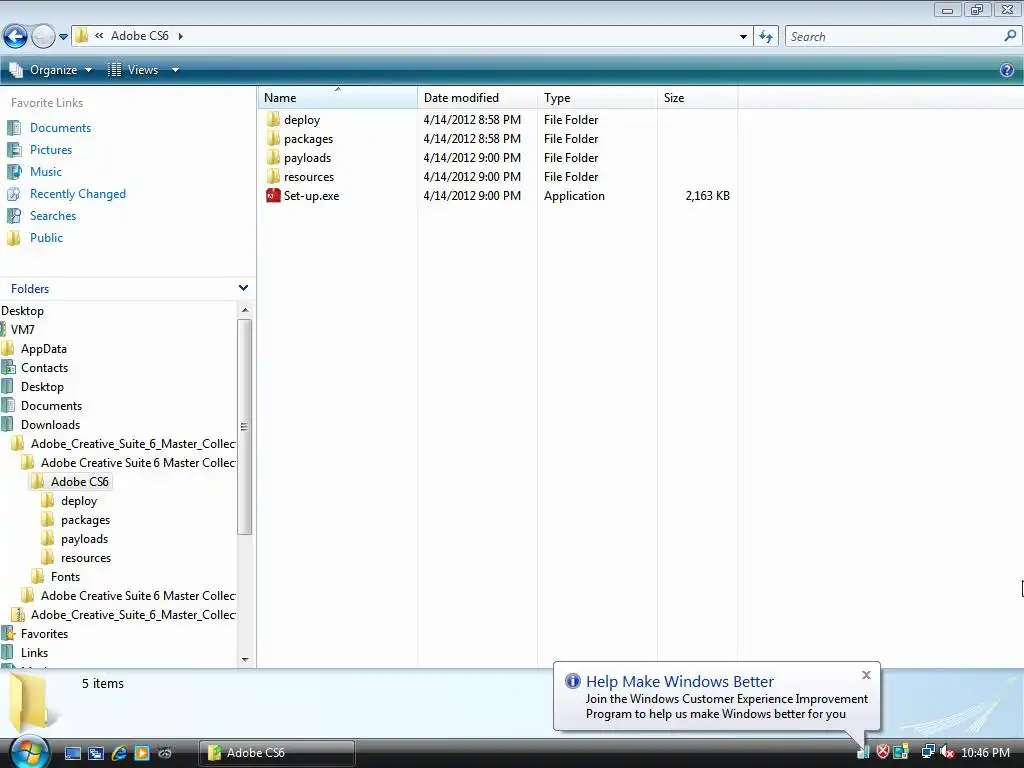Select Fonts in folder tree
This screenshot has height=768, width=1024.
pos(65,577)
